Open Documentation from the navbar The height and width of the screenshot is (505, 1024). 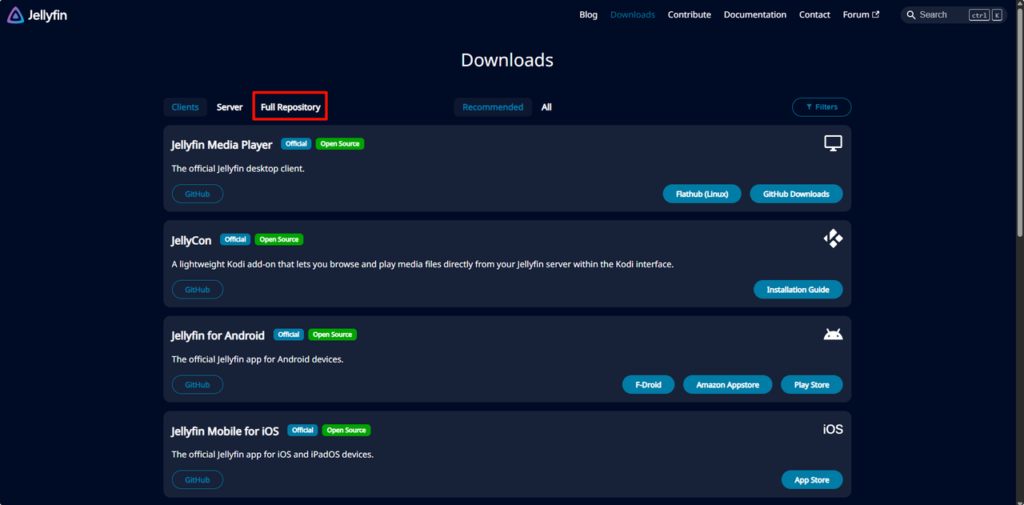755,15
